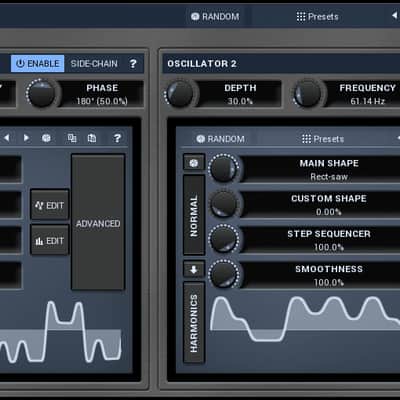Adjust the PHASE knob
Image resolution: width=400 pixels, height=400 pixels.
41,93
